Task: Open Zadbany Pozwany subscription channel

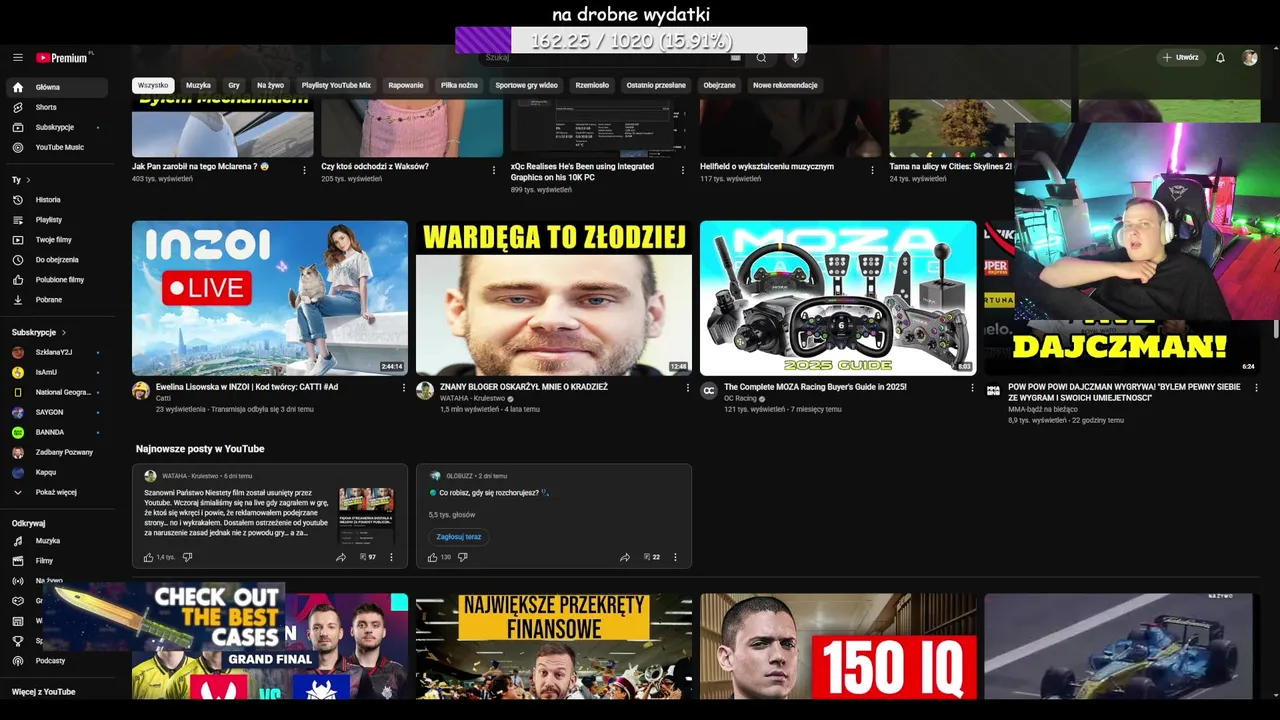Action: (x=56, y=452)
